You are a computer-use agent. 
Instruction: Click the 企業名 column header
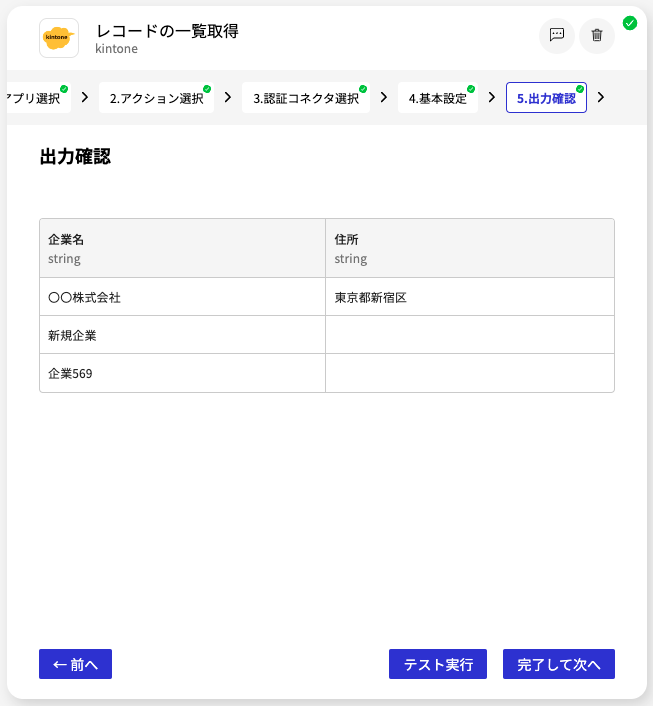pyautogui.click(x=182, y=248)
